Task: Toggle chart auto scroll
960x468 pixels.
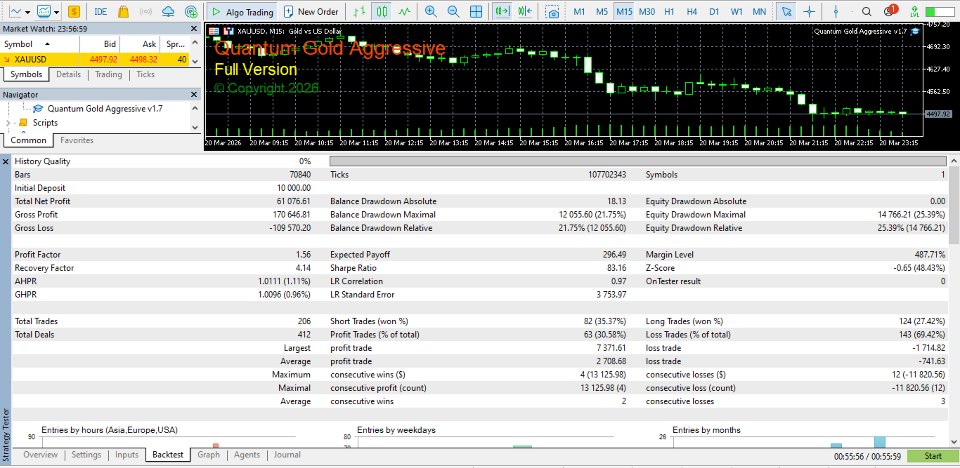Action: click(x=503, y=11)
